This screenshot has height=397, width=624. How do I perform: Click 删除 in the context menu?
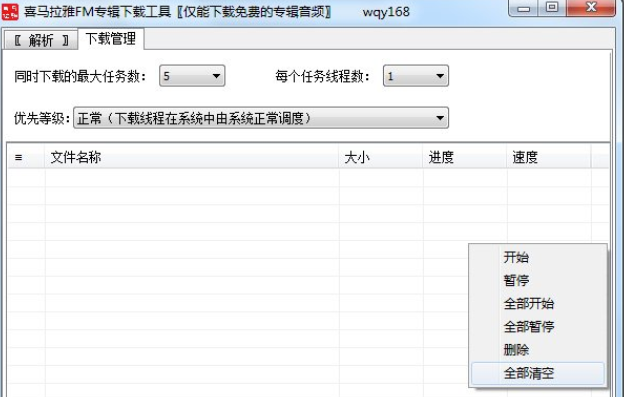[538, 350]
